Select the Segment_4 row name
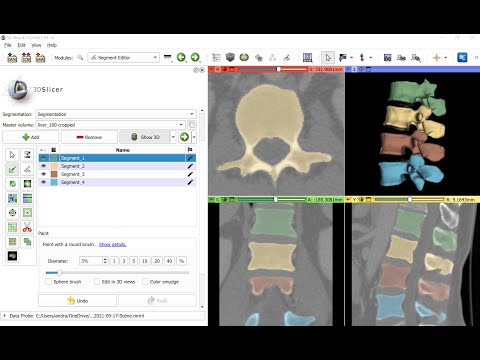The width and height of the screenshot is (480, 360). coord(73,182)
